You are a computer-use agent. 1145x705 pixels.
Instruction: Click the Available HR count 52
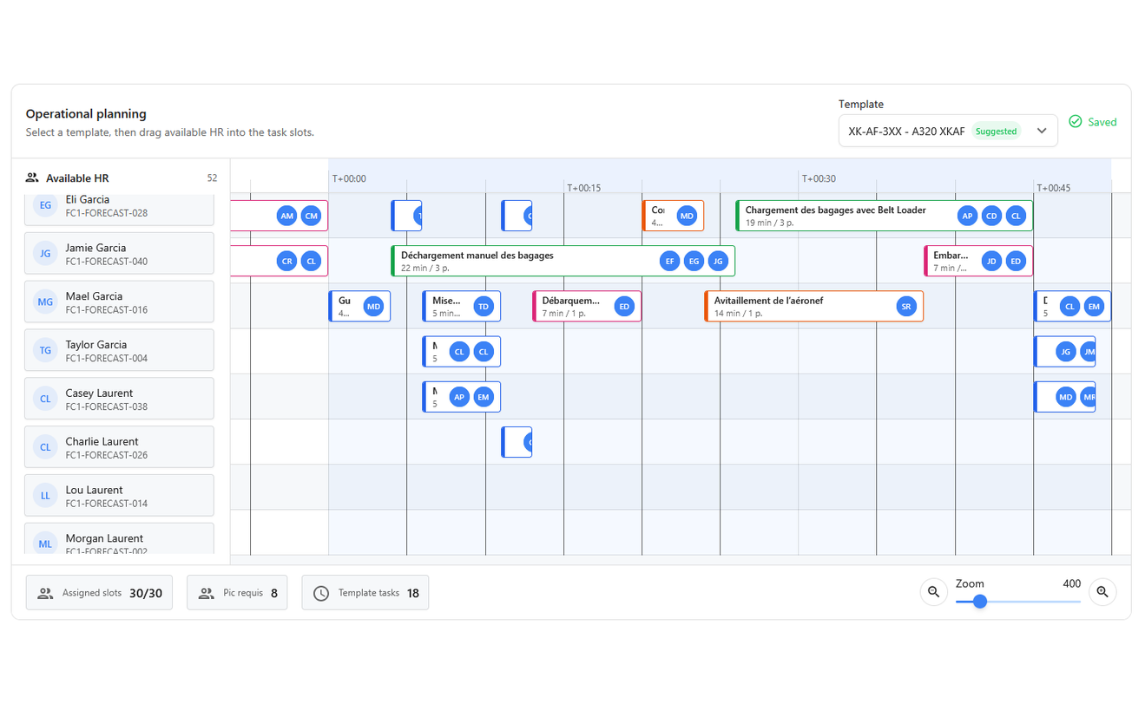click(x=212, y=178)
